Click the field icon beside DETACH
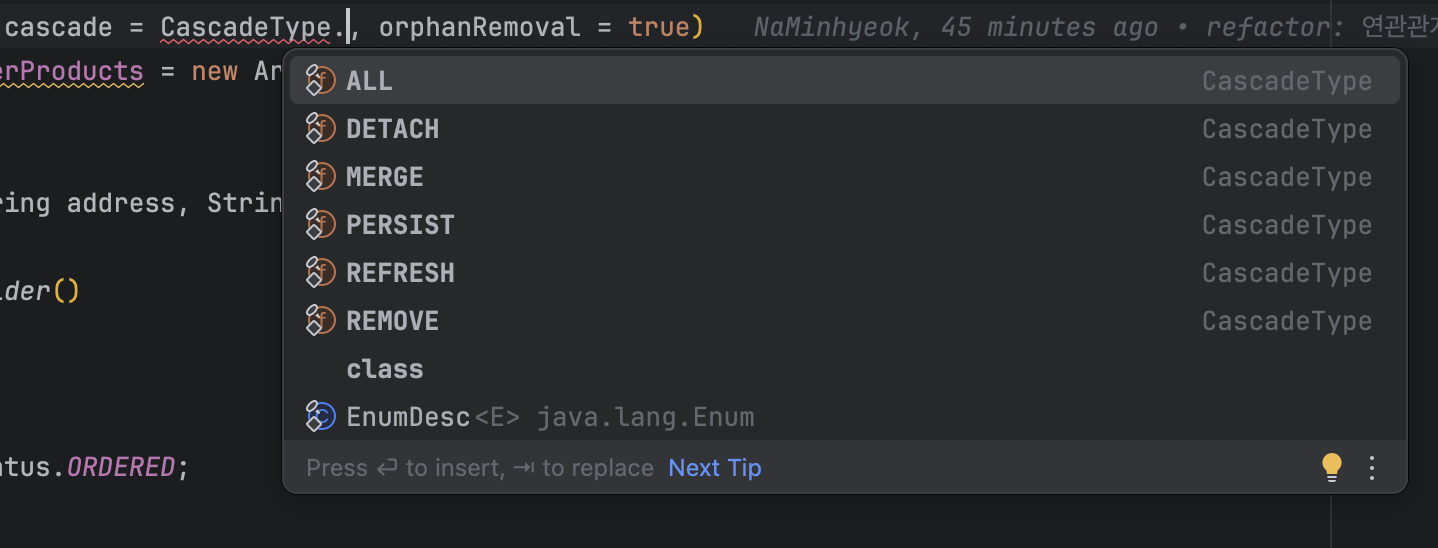 320,129
